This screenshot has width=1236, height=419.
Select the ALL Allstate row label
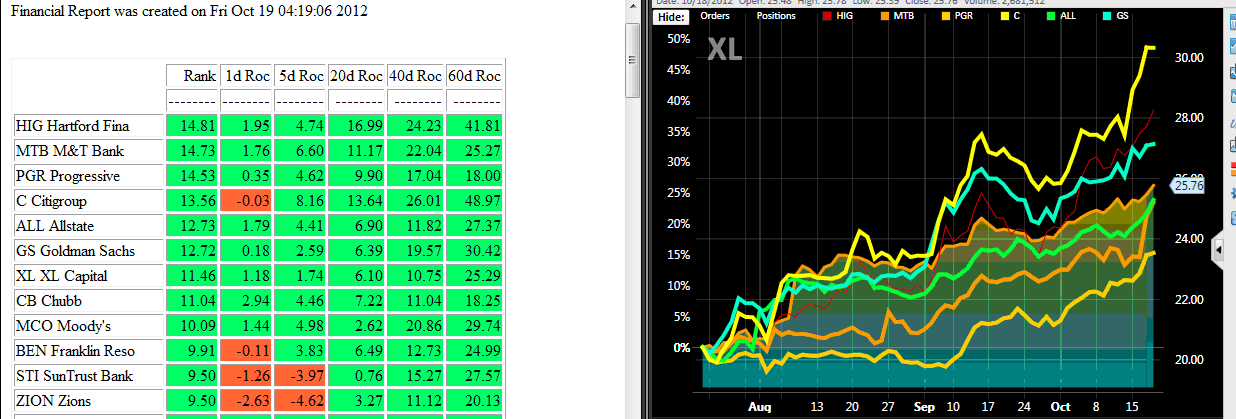88,226
